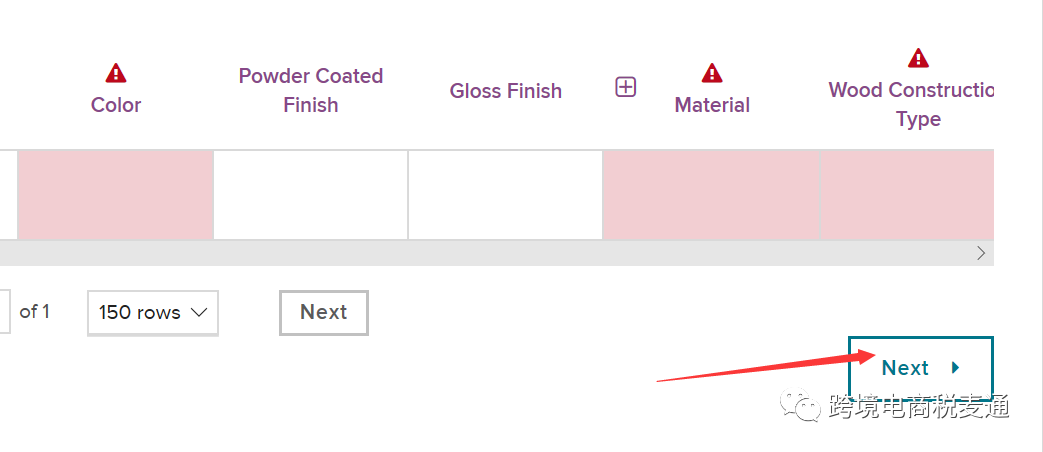
Task: Expand columns with the plus-box icon
Action: 625,87
